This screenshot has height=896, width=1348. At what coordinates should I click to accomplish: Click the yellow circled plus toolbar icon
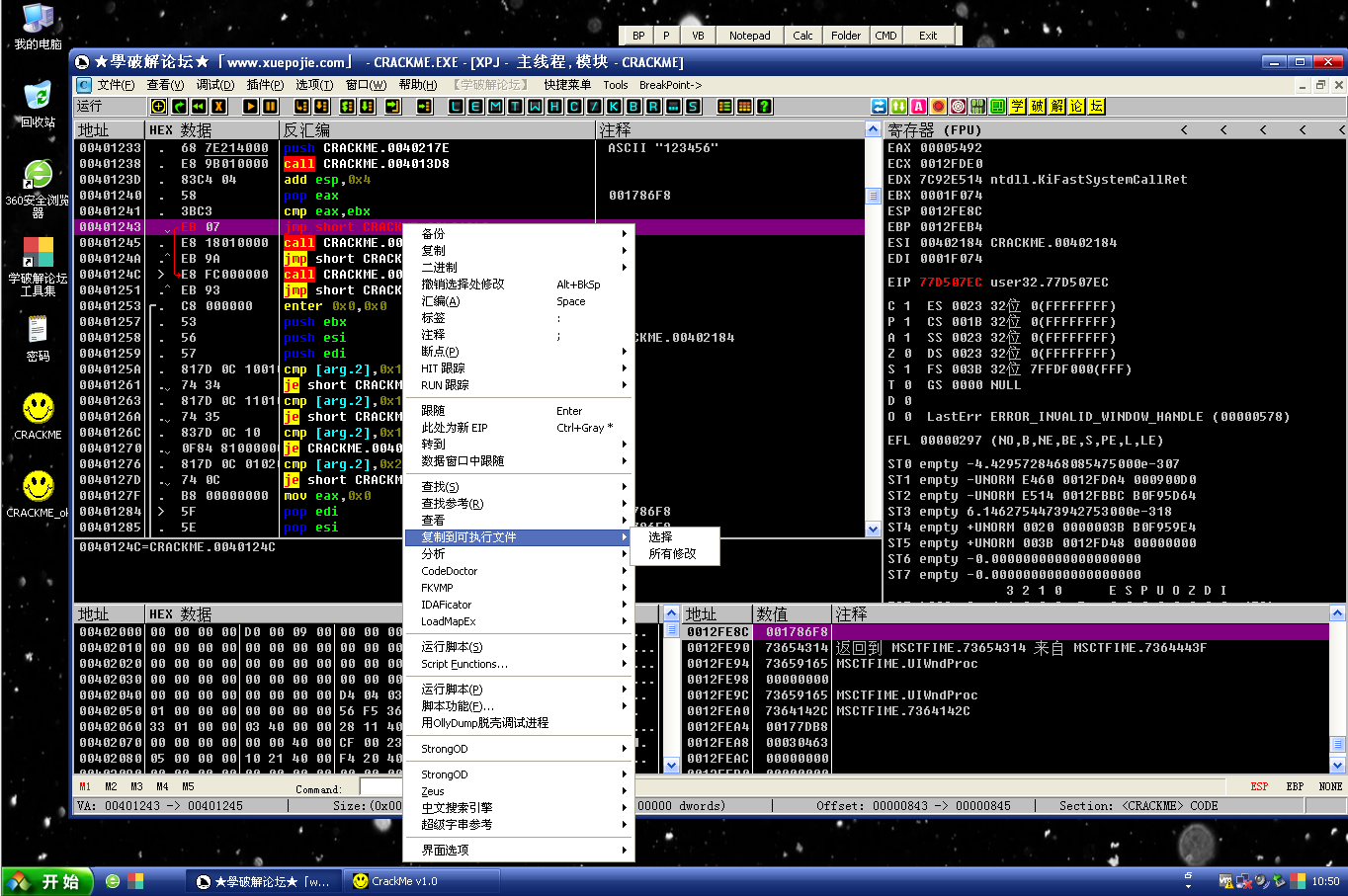(x=158, y=106)
